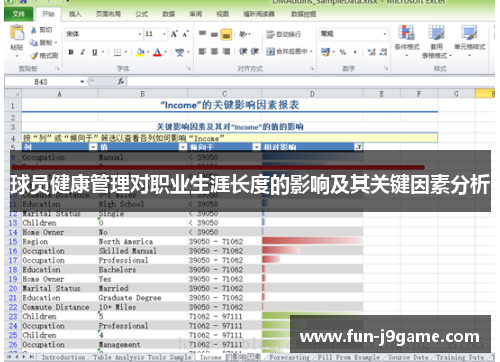The height and width of the screenshot is (362, 500).
Task: Open the filter dropdown on the first table header
Action: (93, 147)
